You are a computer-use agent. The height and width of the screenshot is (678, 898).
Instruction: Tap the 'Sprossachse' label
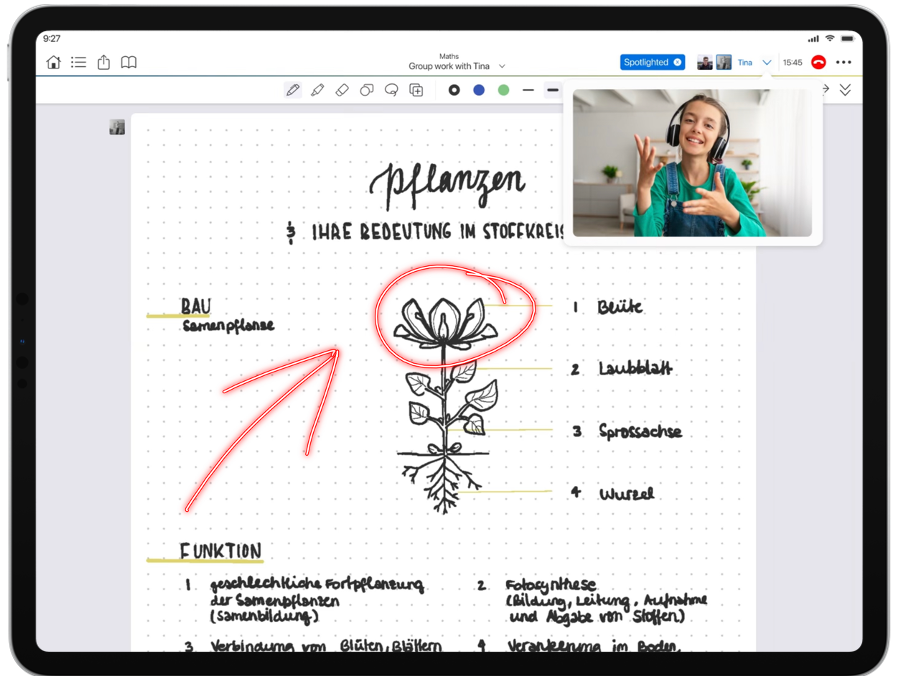coord(640,431)
